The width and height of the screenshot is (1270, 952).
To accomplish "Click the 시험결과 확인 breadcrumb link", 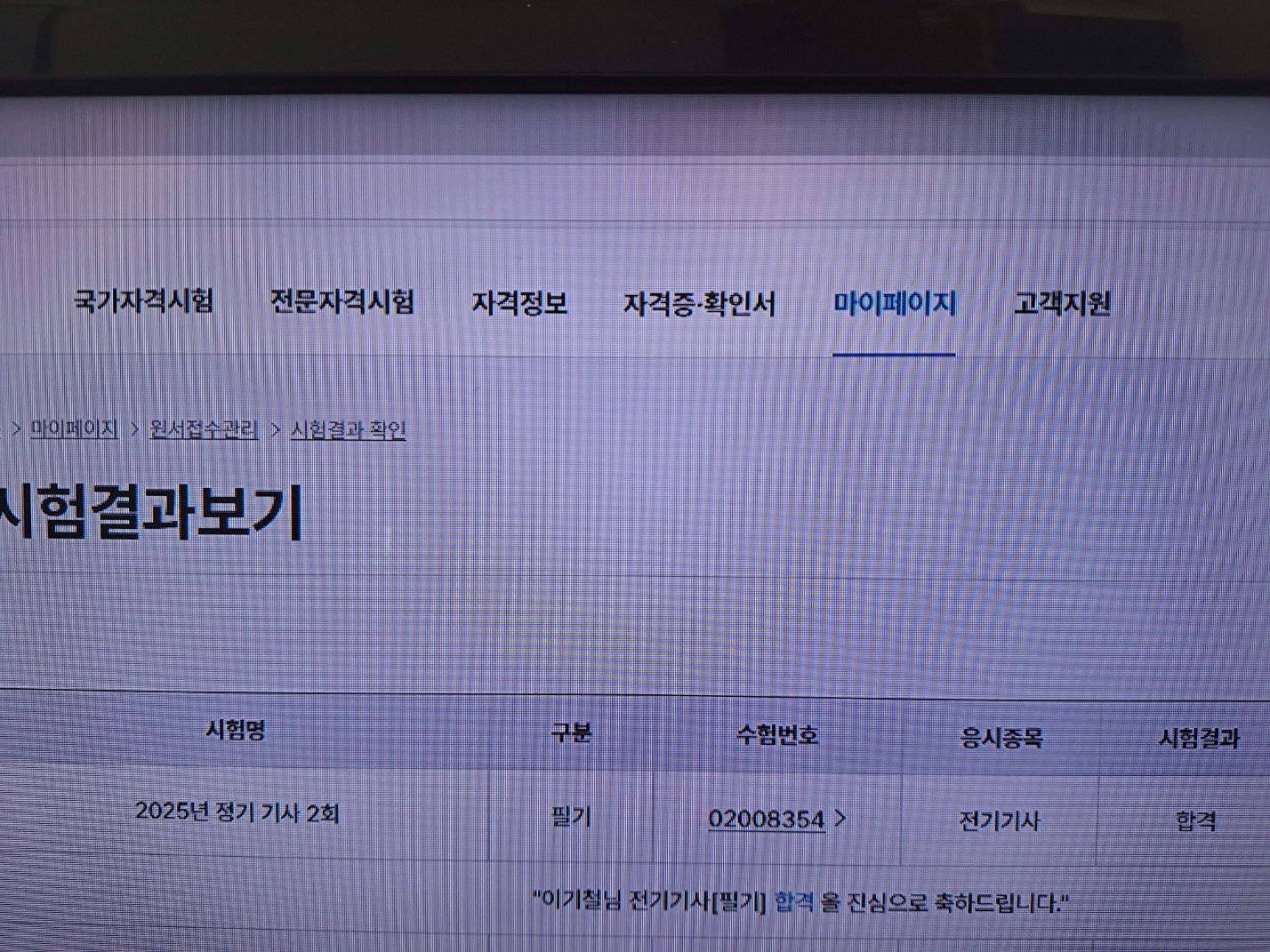I will pyautogui.click(x=349, y=430).
